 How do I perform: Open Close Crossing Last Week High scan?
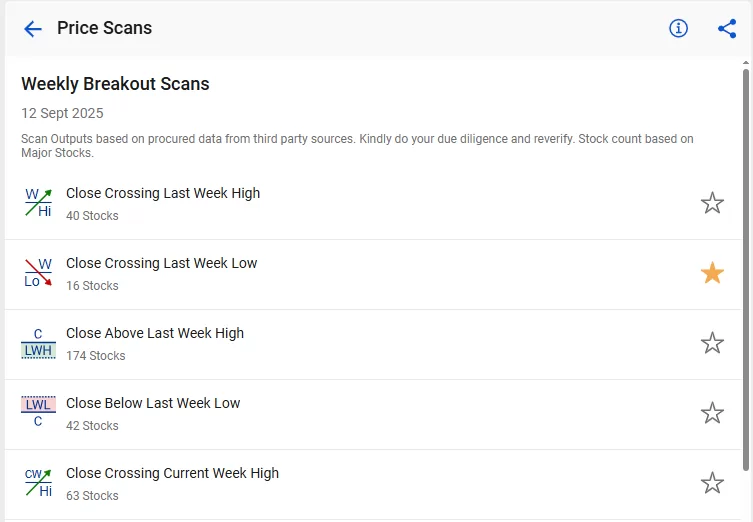point(373,204)
